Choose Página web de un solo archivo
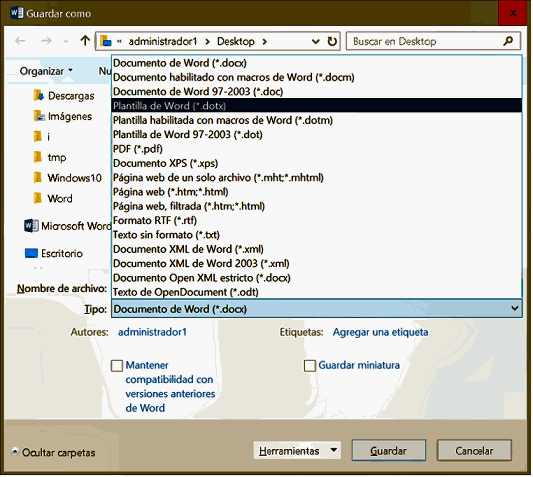This screenshot has height=477, width=533. coord(316,177)
